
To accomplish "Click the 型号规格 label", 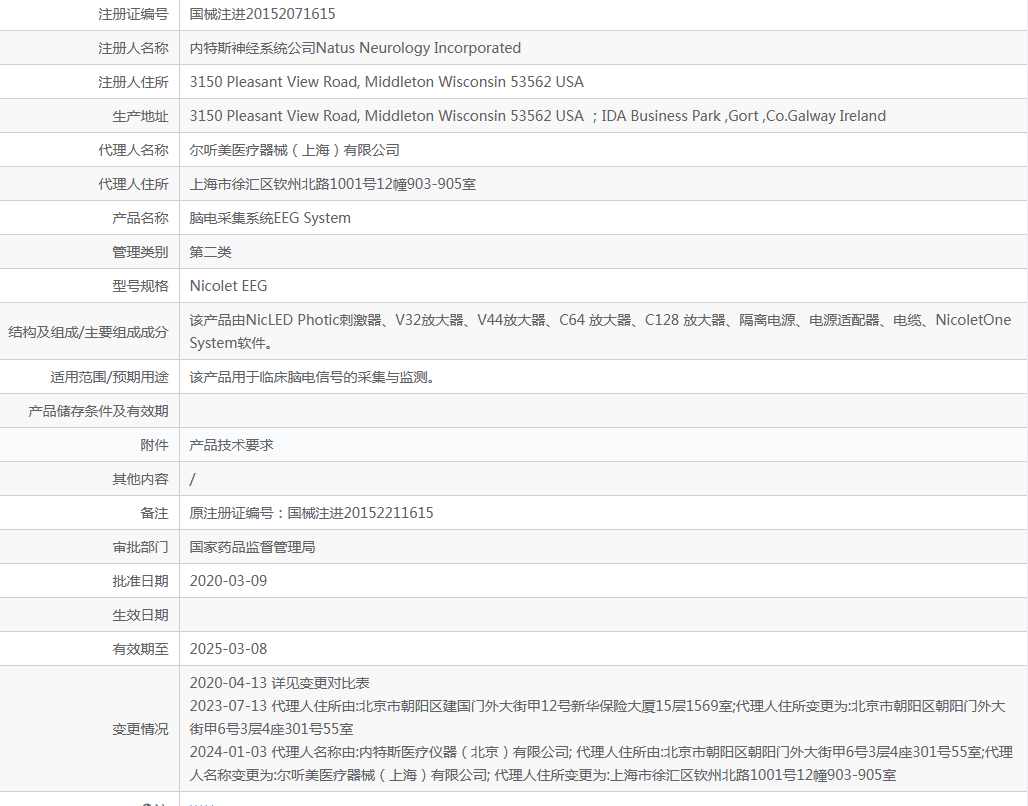I will point(140,287).
